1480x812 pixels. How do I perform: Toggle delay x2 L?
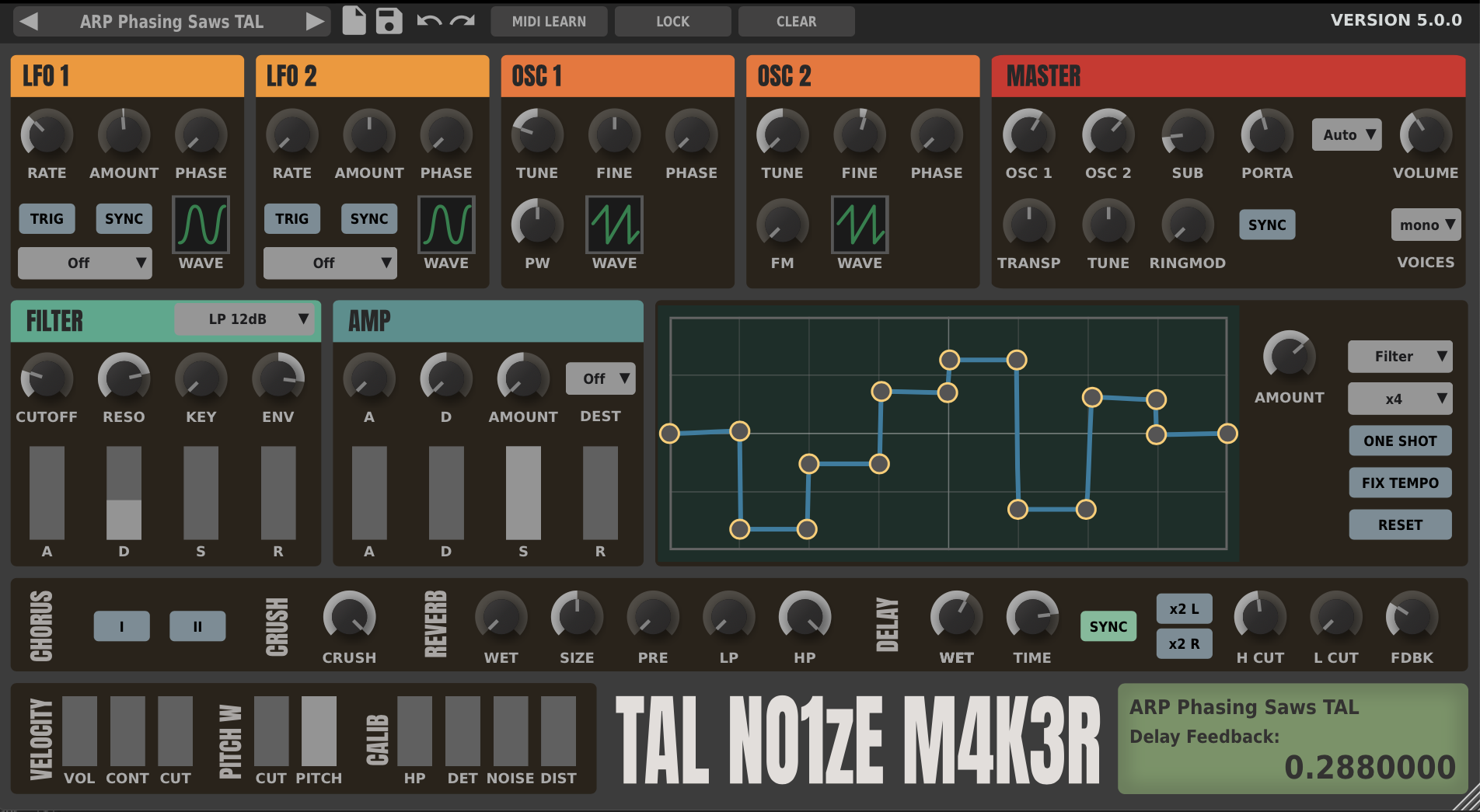pos(1184,609)
